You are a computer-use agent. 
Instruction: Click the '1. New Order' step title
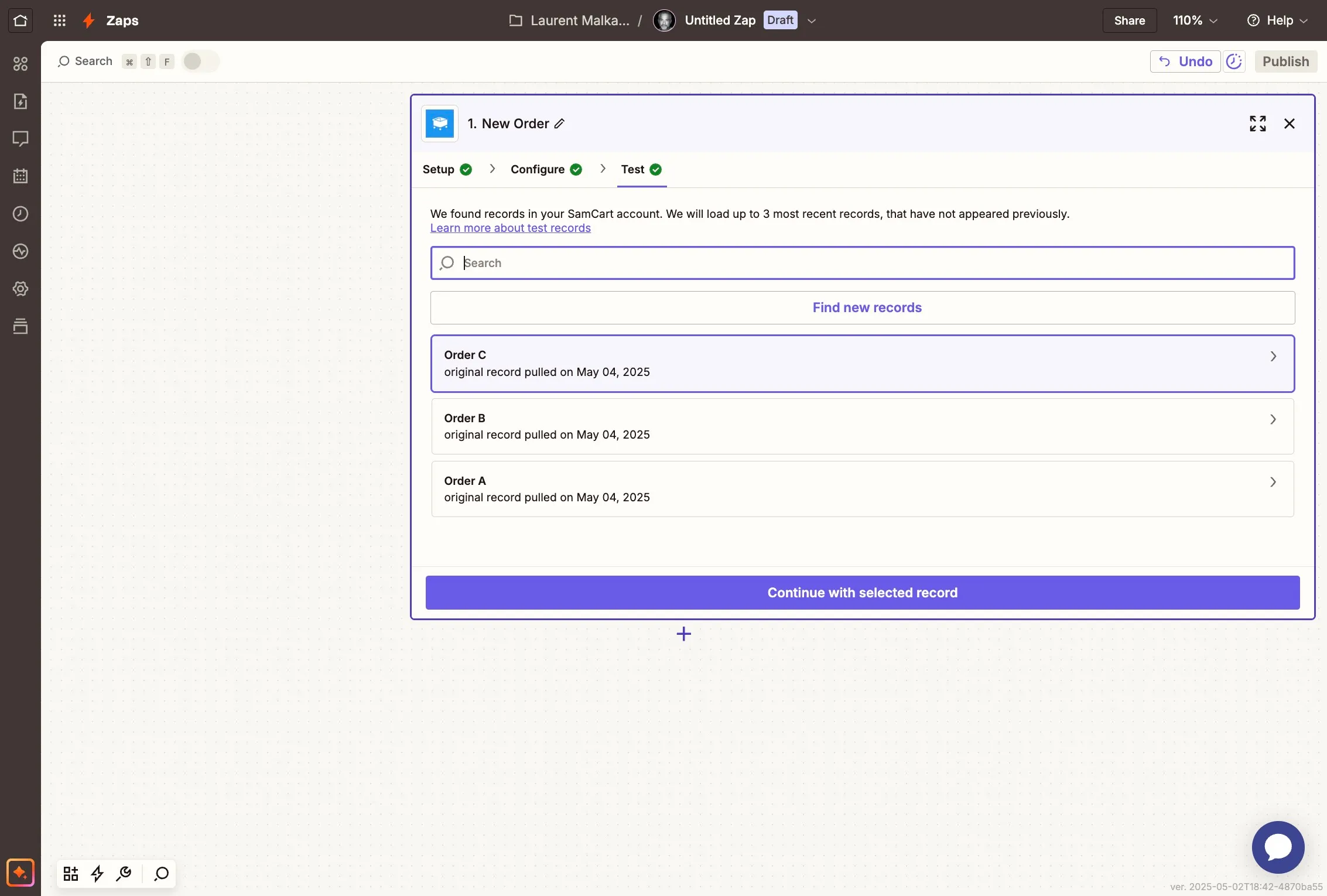(x=508, y=124)
